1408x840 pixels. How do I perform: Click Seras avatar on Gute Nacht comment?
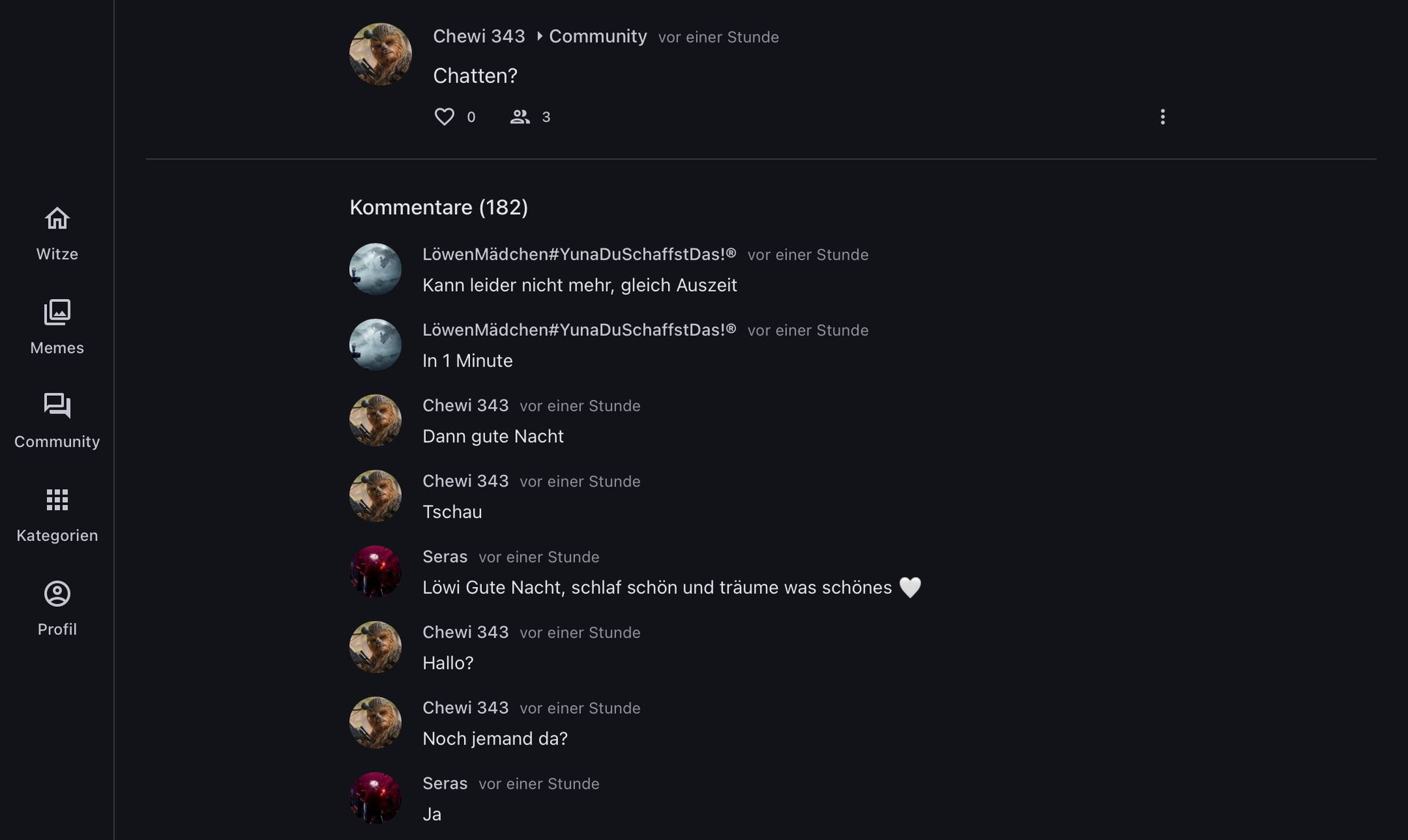[375, 571]
